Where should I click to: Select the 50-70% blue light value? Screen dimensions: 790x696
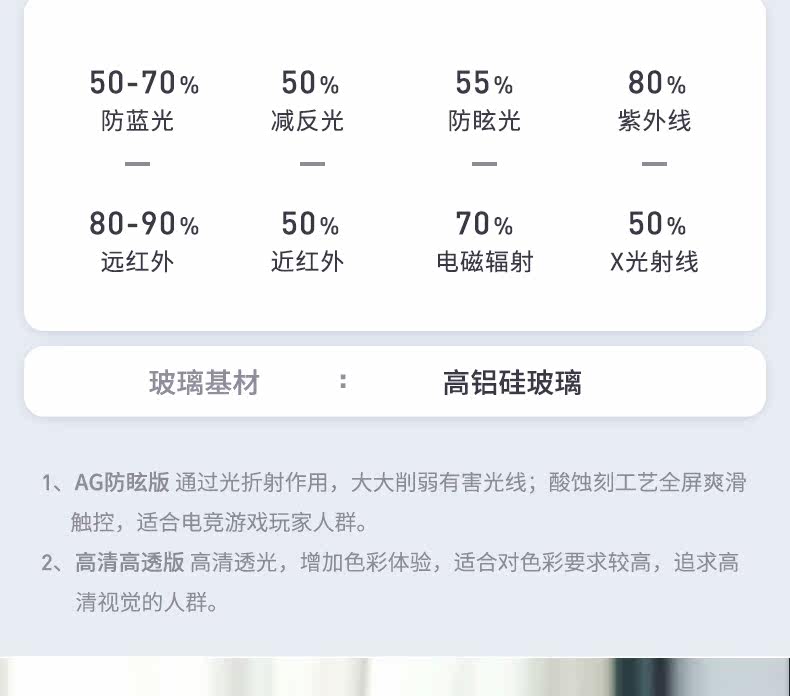144,83
